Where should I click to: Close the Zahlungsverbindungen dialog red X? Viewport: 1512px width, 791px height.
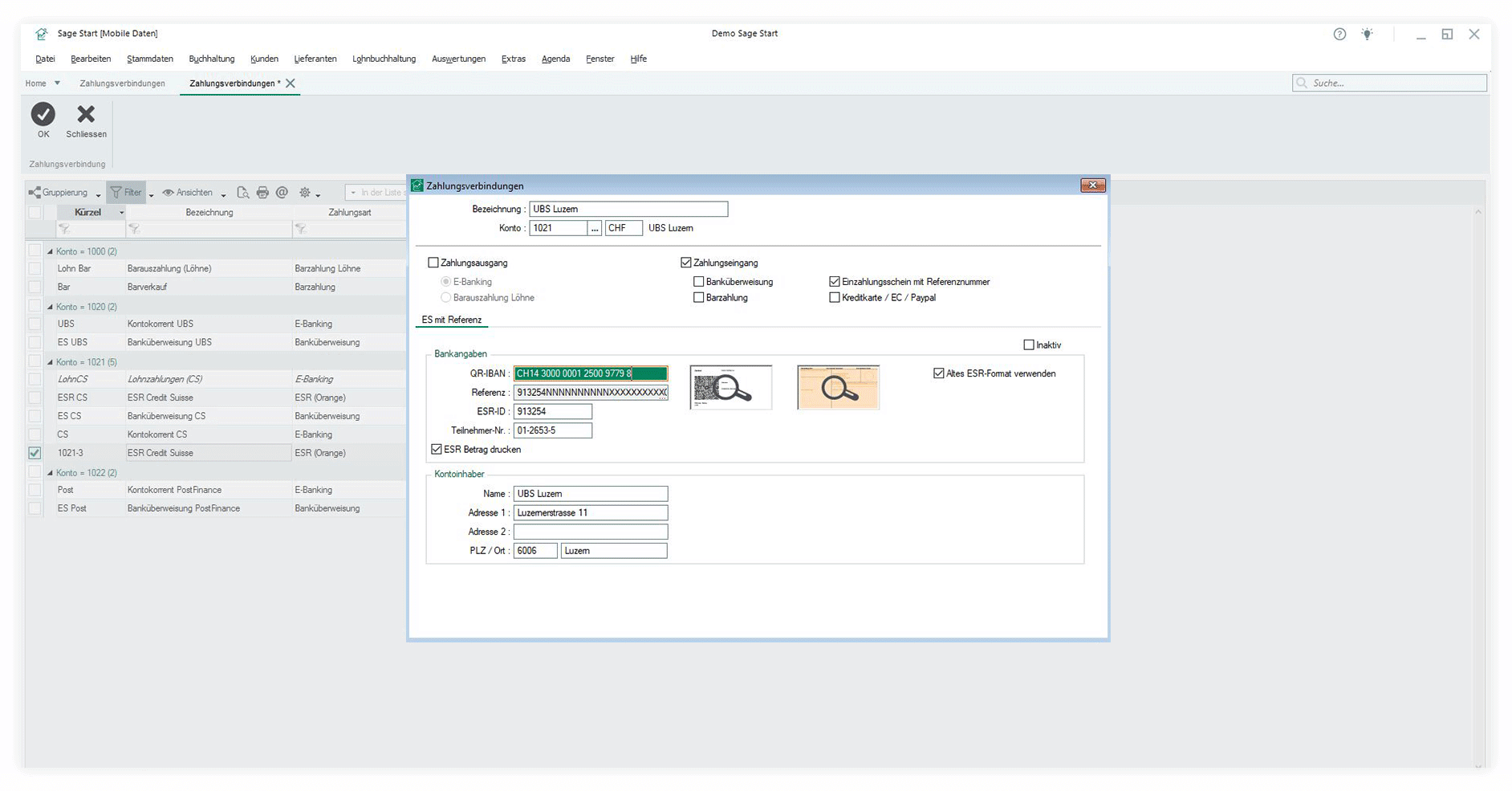pyautogui.click(x=1092, y=186)
